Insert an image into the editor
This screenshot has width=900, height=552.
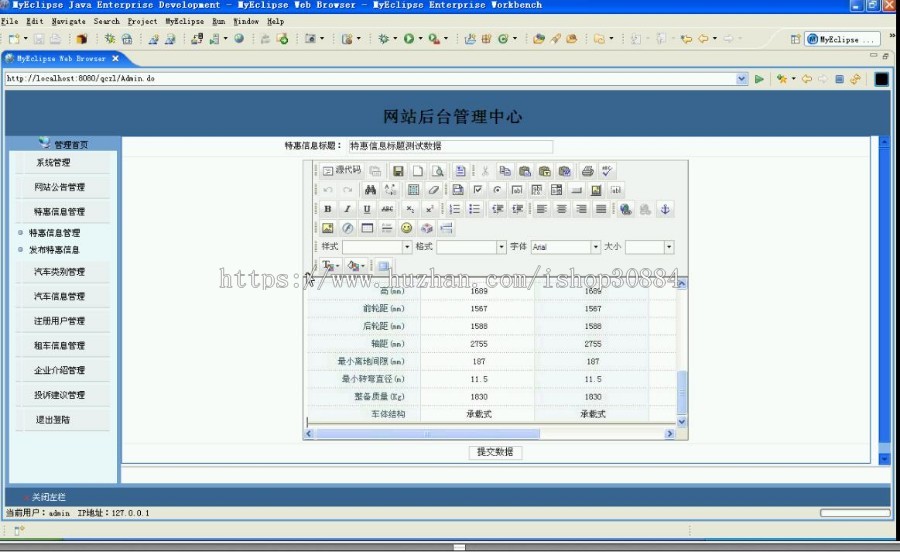pos(328,228)
